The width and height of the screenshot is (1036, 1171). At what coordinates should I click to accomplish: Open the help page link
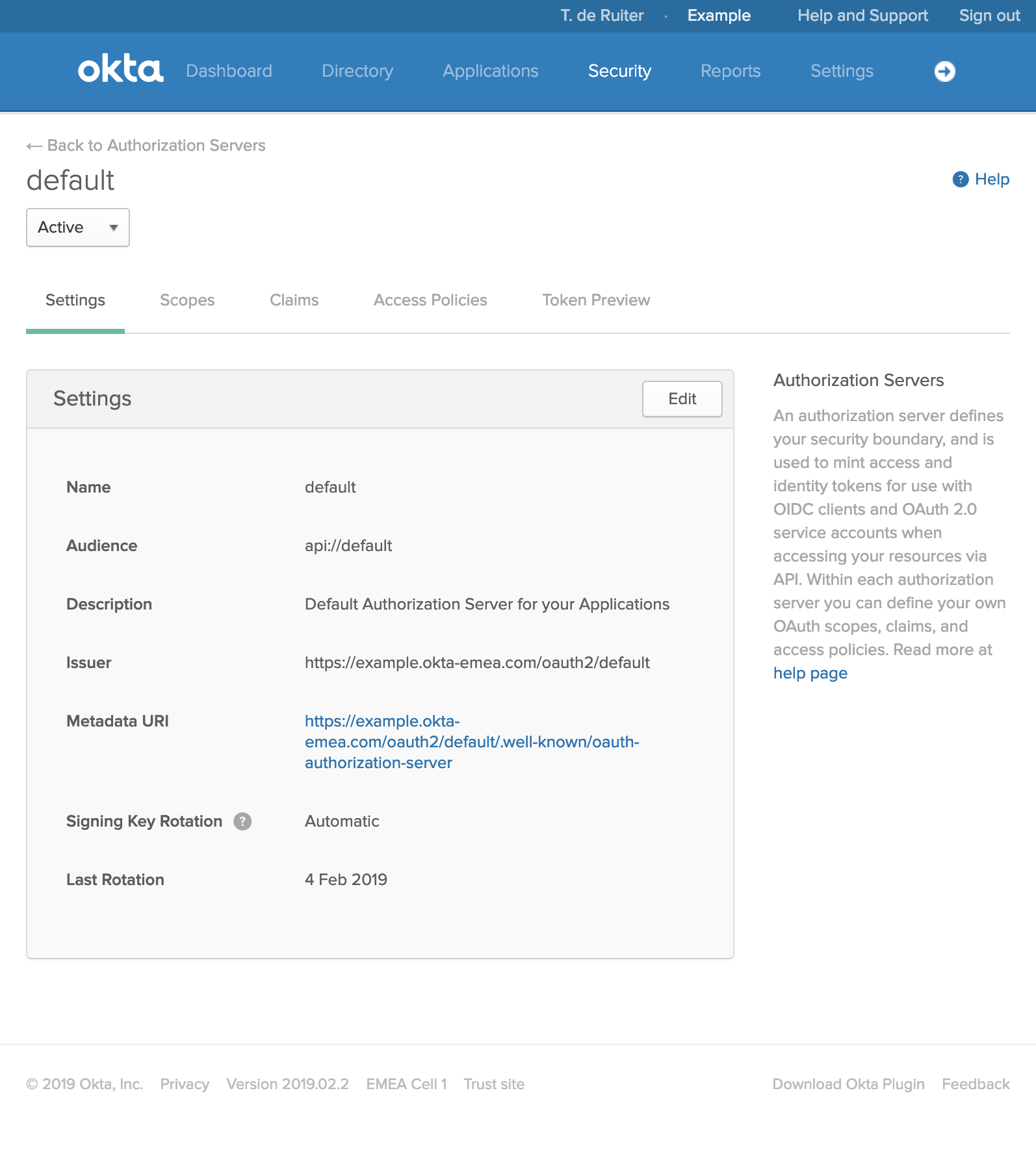[810, 673]
